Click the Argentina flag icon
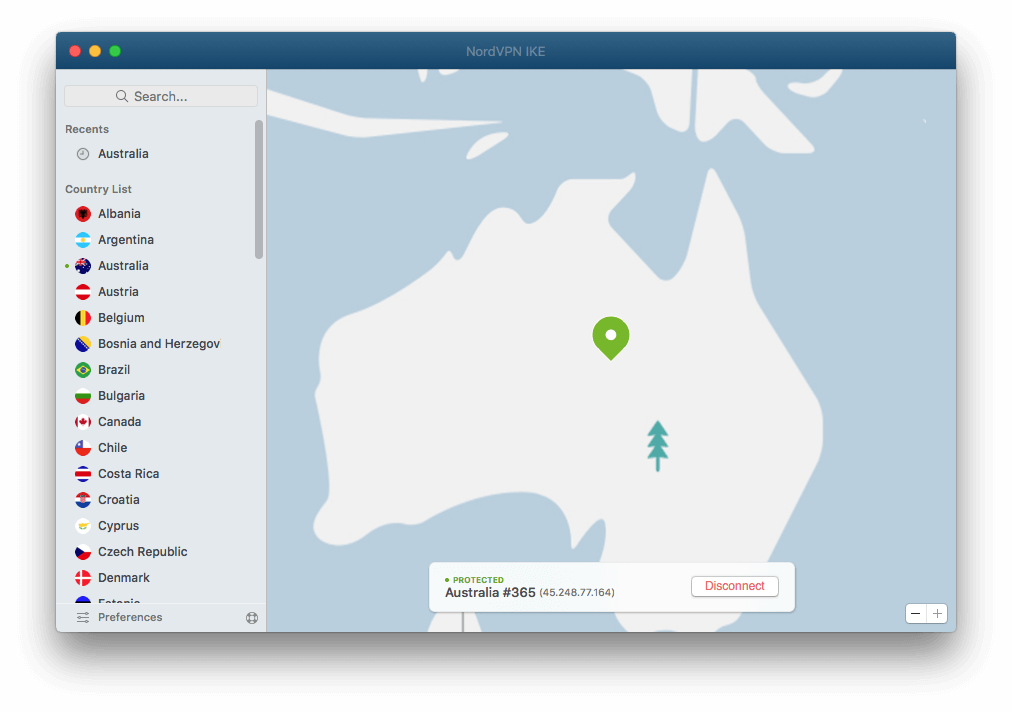The height and width of the screenshot is (712, 1012). (83, 239)
